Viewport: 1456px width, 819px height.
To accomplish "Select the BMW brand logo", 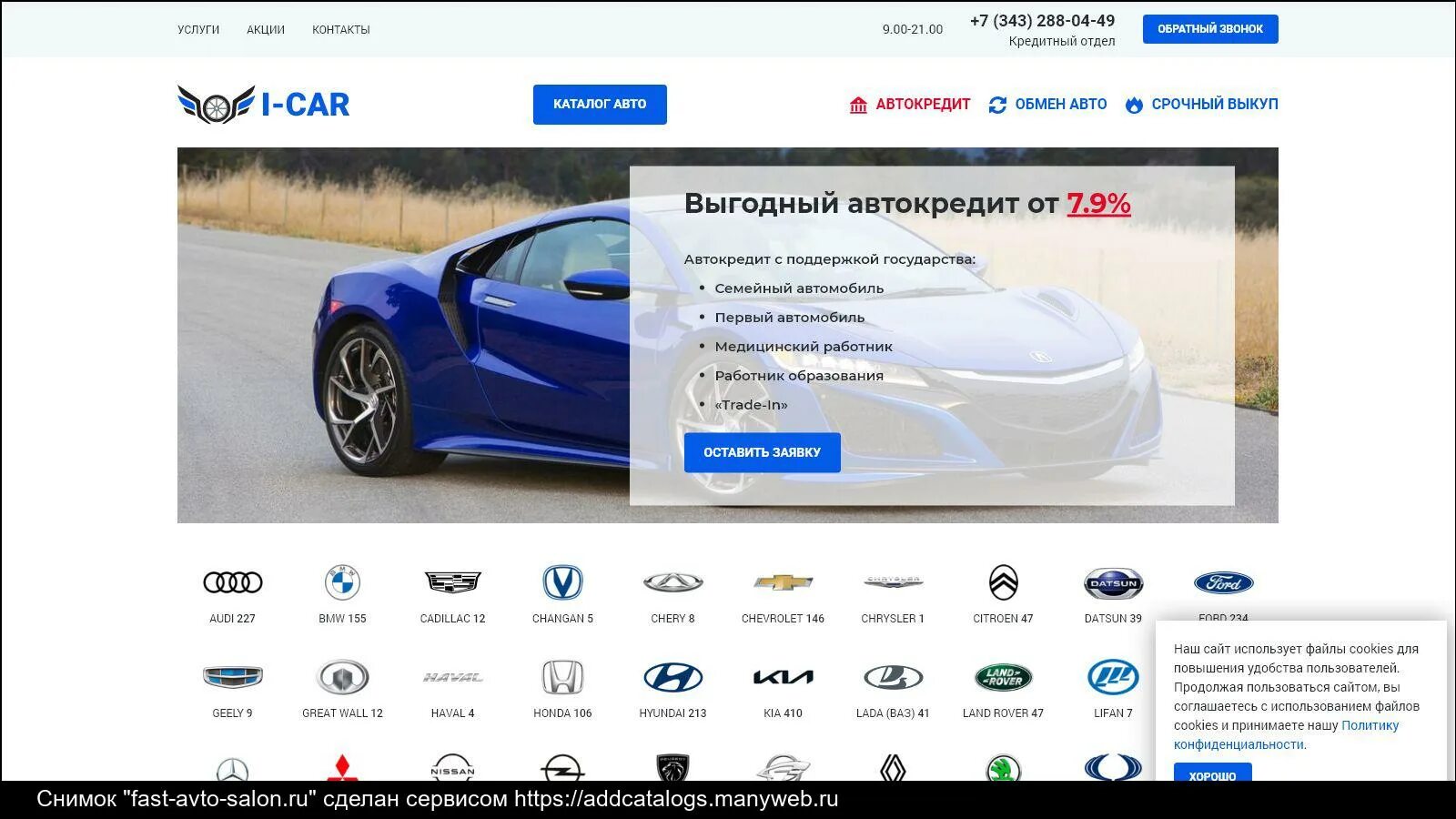I will click(x=342, y=582).
